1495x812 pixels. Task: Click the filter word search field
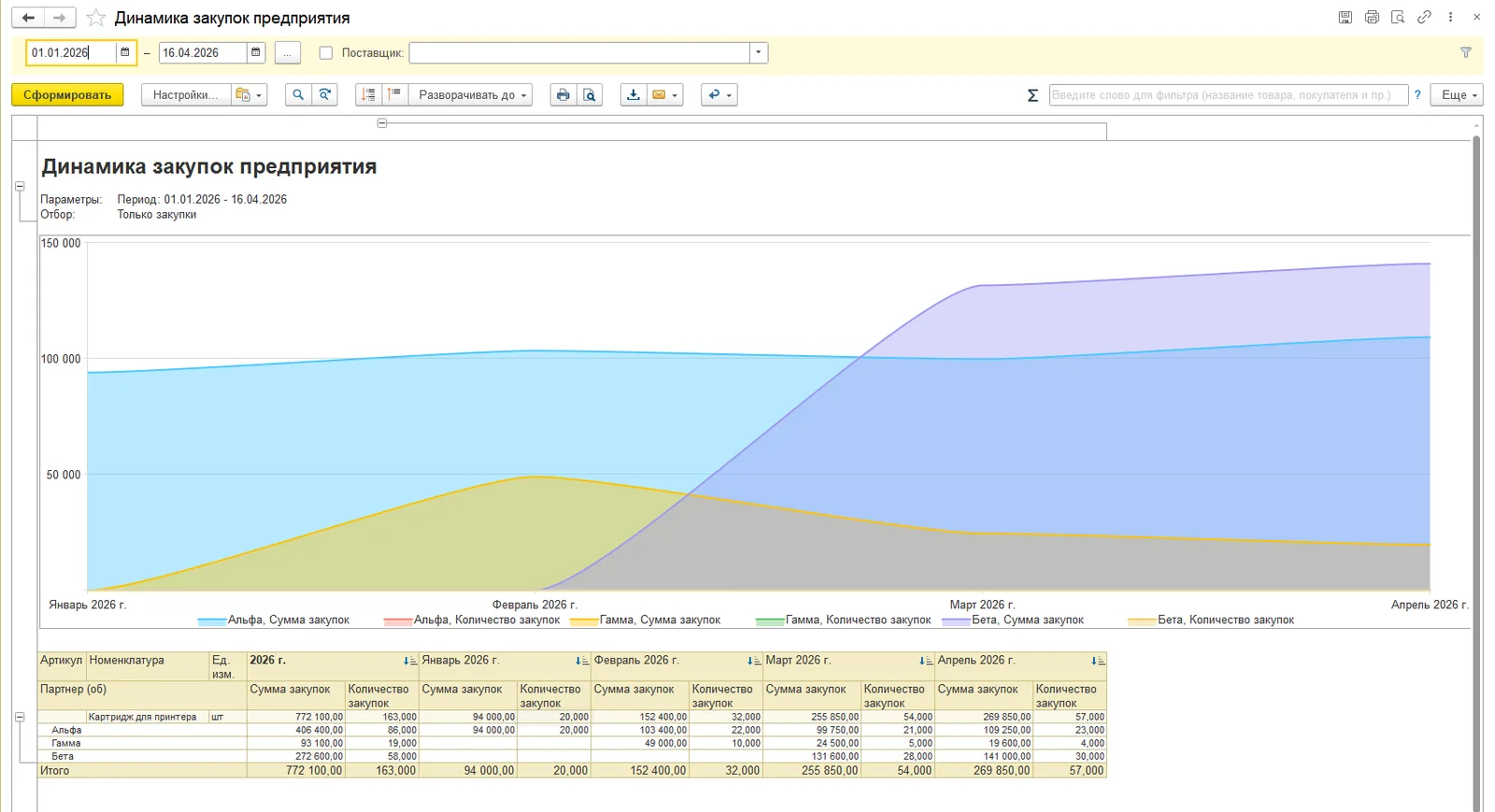click(x=1228, y=94)
